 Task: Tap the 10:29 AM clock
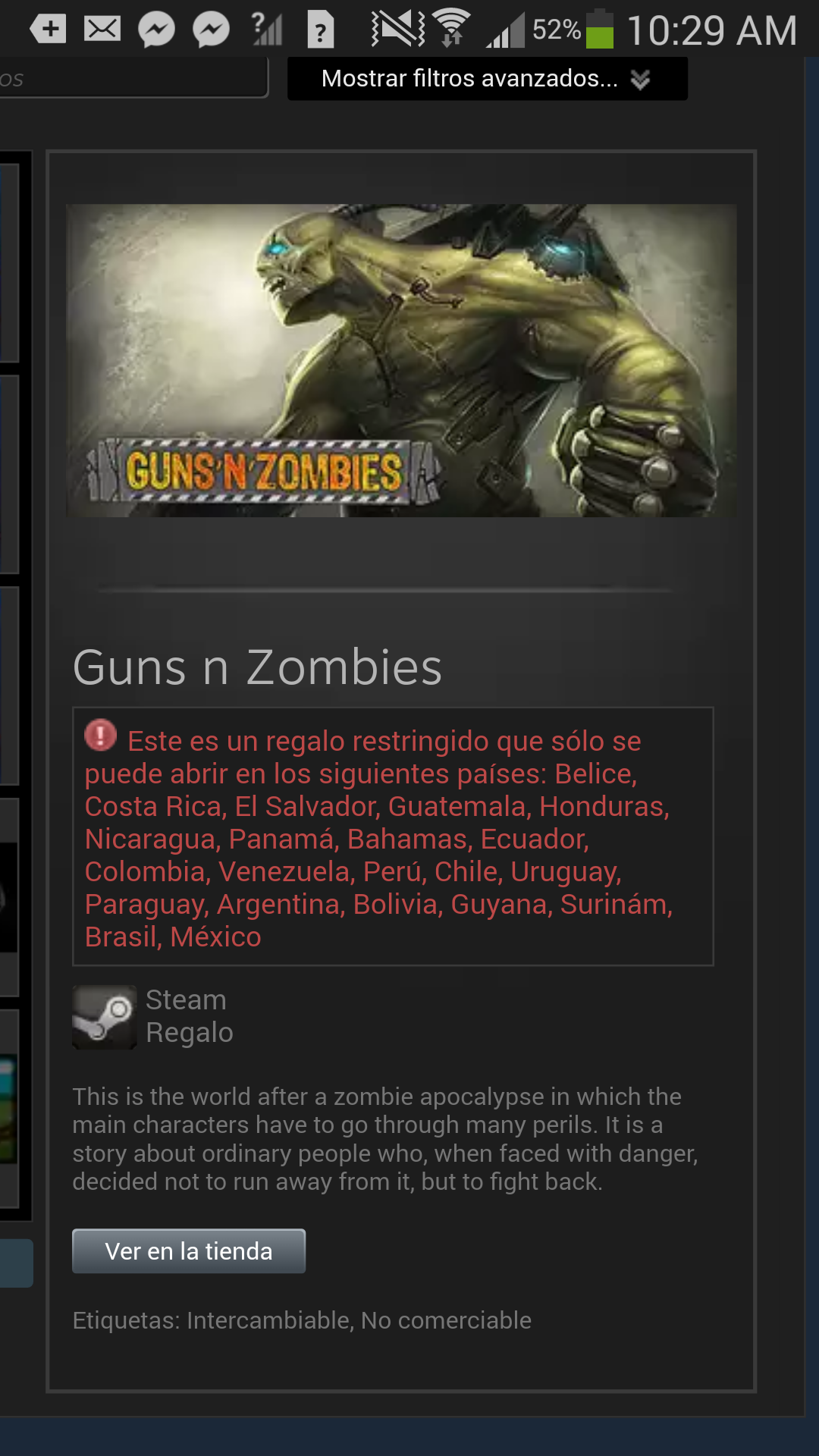pos(712,30)
